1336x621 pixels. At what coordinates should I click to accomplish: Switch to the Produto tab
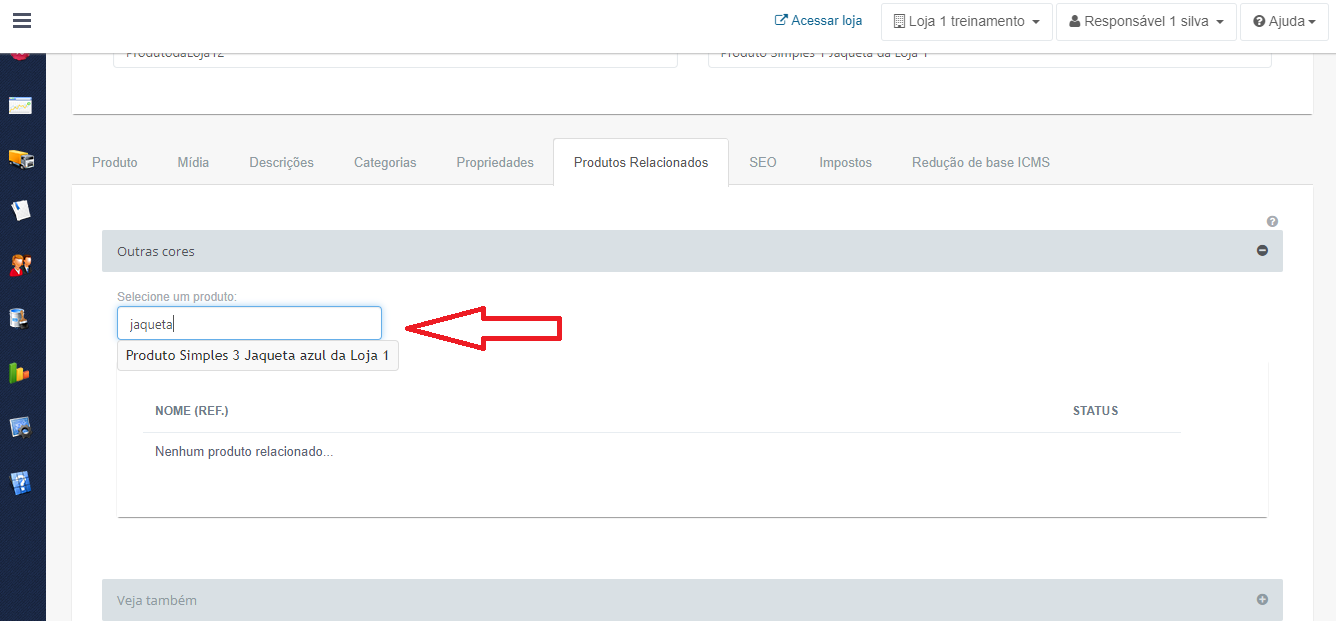[x=115, y=162]
